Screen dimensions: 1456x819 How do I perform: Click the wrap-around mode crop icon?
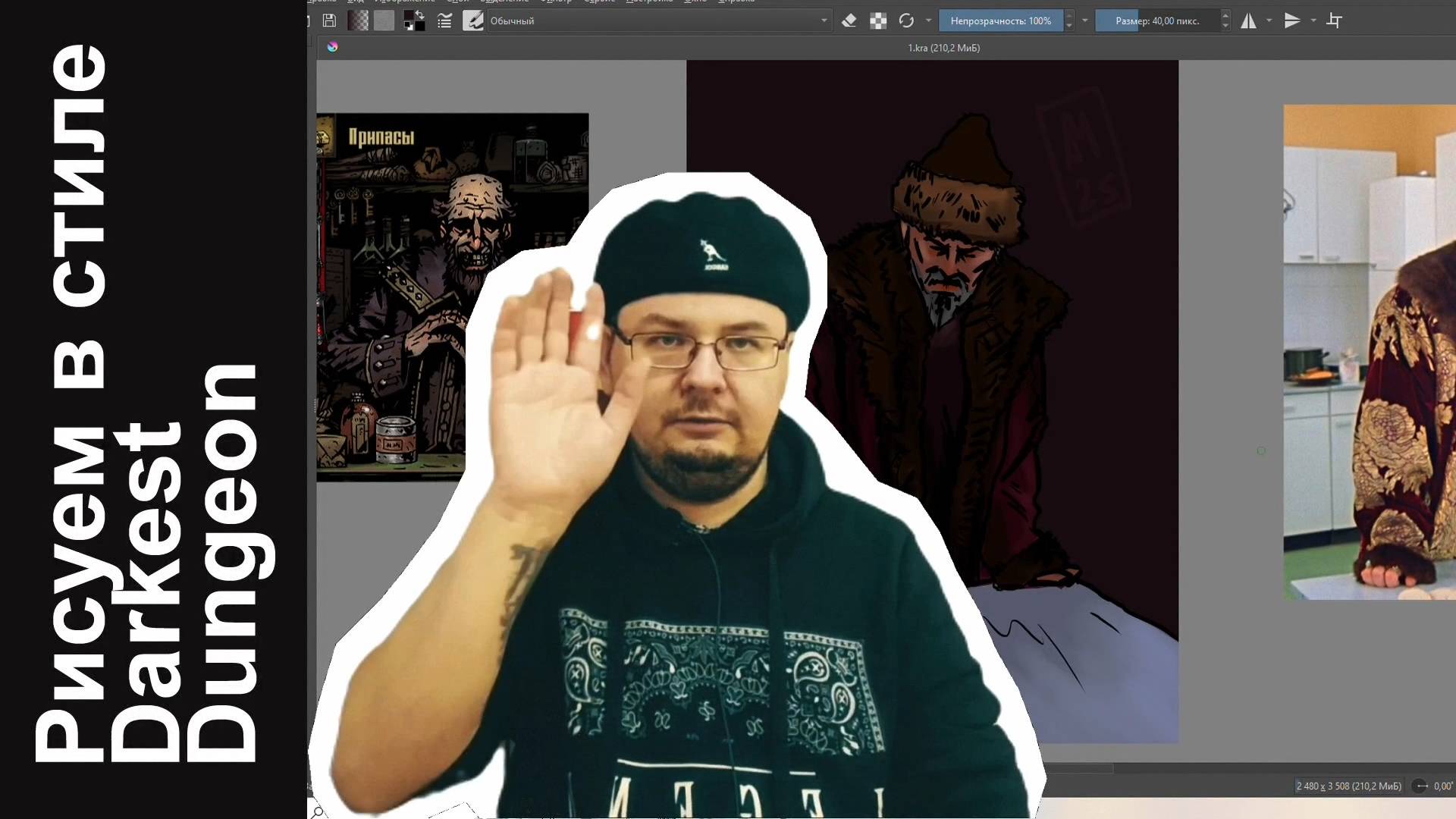point(1335,20)
